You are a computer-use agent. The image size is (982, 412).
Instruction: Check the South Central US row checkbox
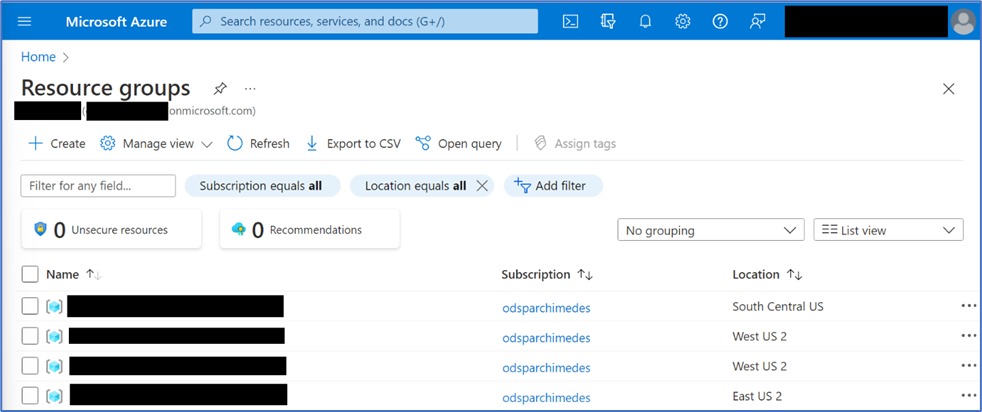click(x=29, y=306)
